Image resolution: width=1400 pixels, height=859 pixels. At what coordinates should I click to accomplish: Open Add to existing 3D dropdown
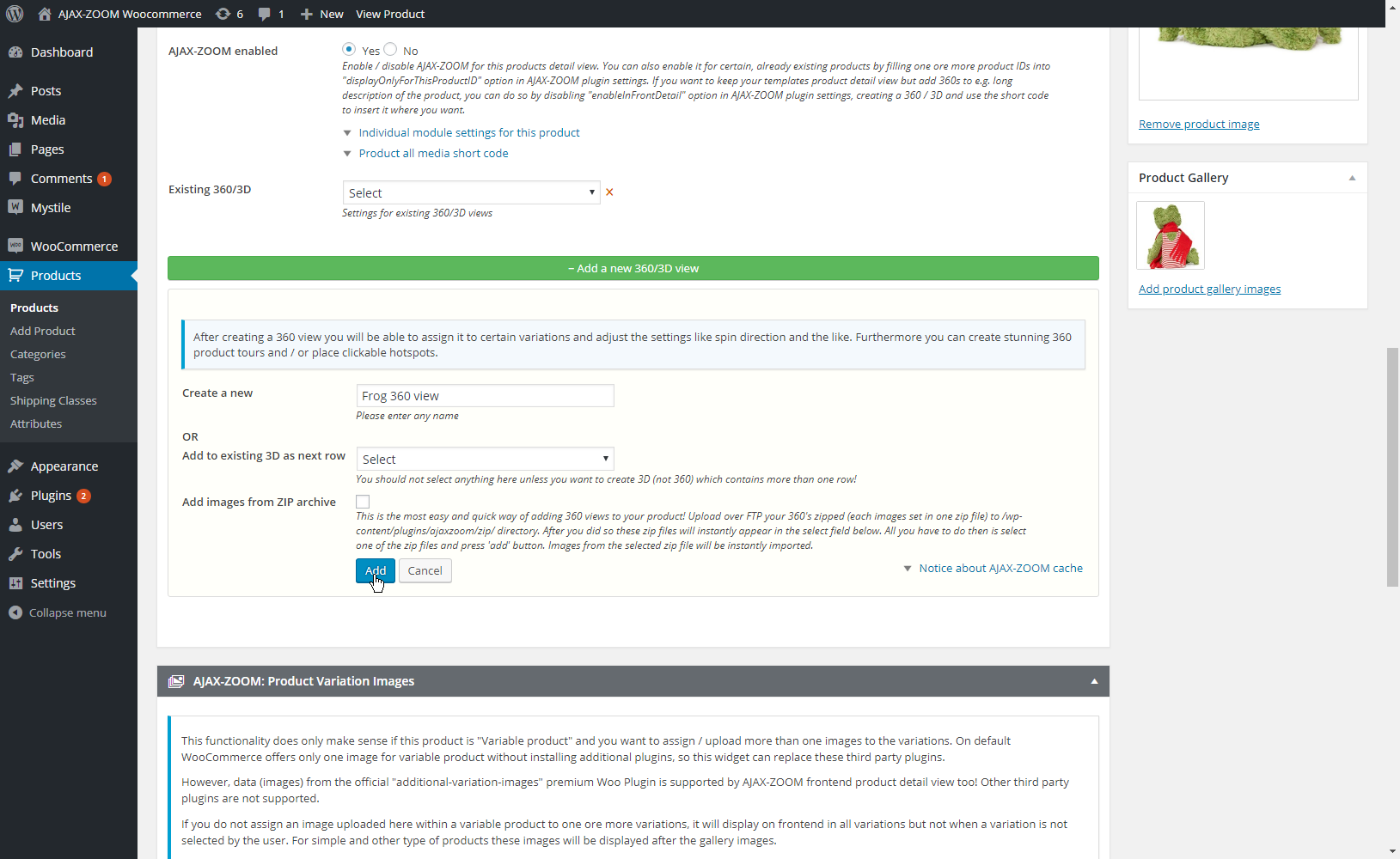[x=485, y=459]
